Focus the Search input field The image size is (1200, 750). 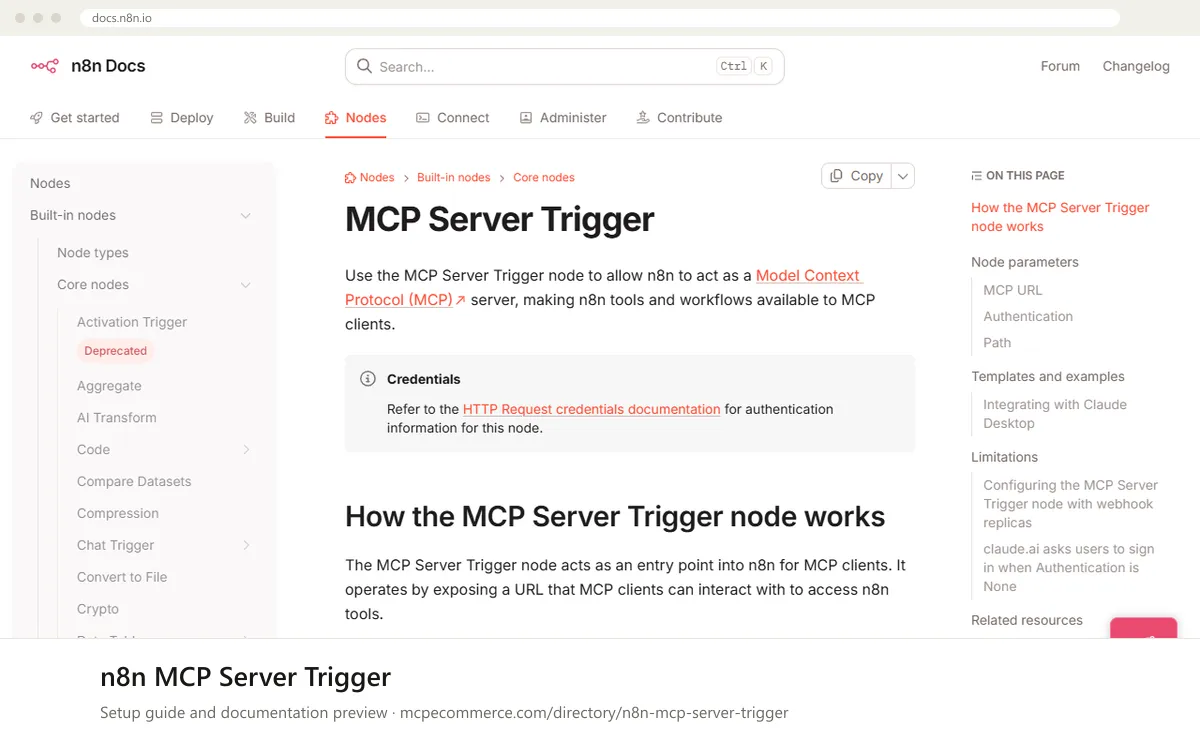pyautogui.click(x=564, y=67)
